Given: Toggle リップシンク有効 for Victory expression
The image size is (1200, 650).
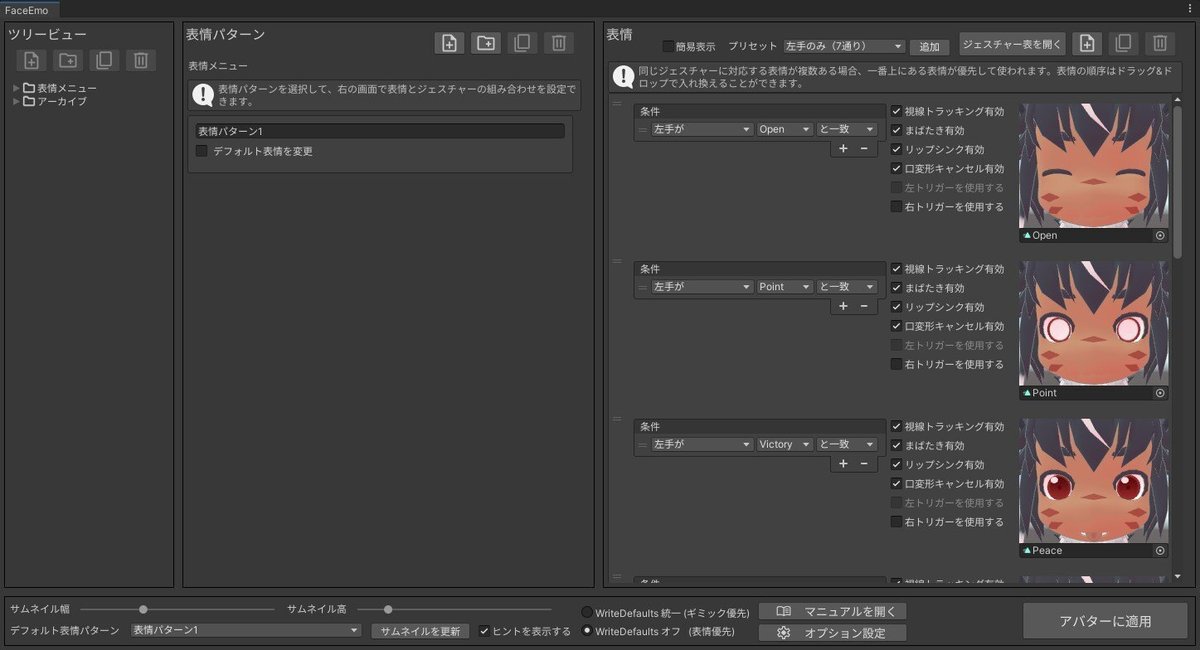Looking at the screenshot, I should pyautogui.click(x=897, y=464).
